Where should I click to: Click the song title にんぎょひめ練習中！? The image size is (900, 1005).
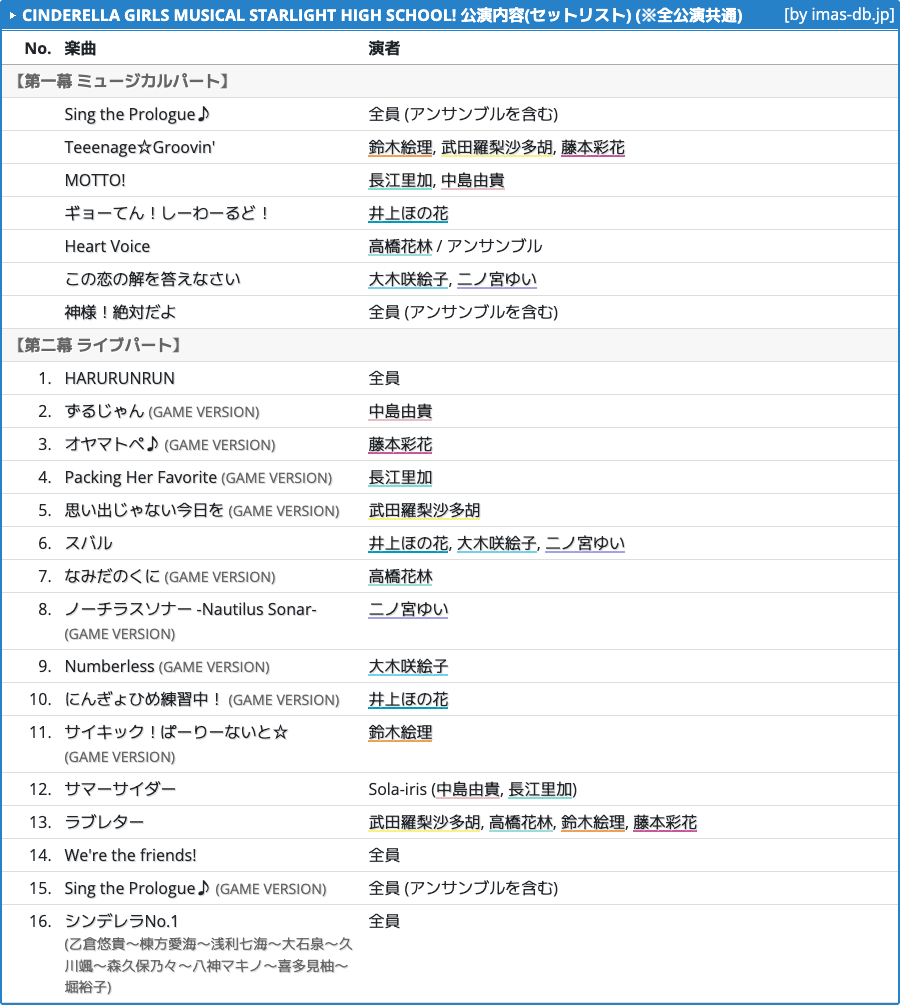142,699
